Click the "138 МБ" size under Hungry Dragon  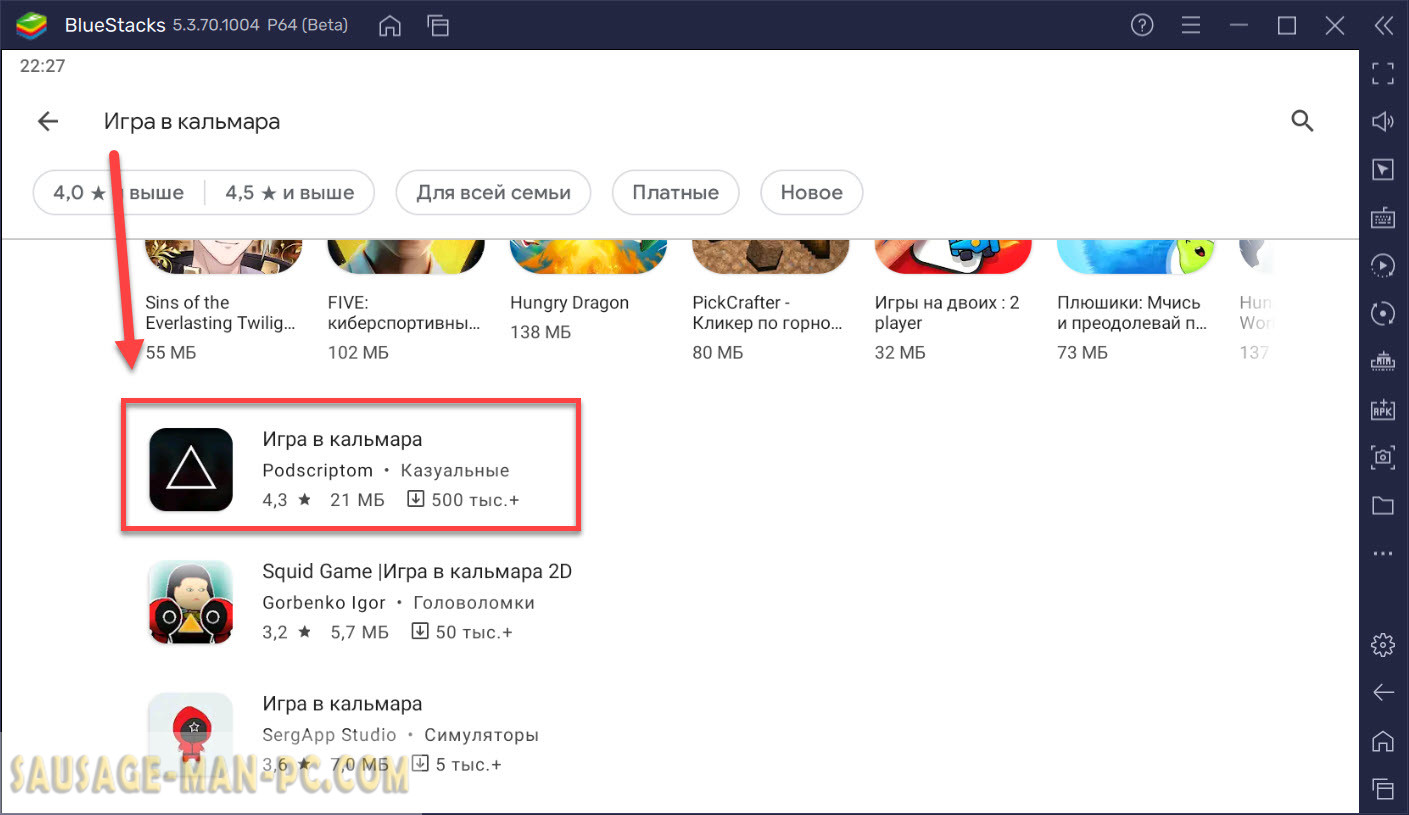tap(540, 331)
